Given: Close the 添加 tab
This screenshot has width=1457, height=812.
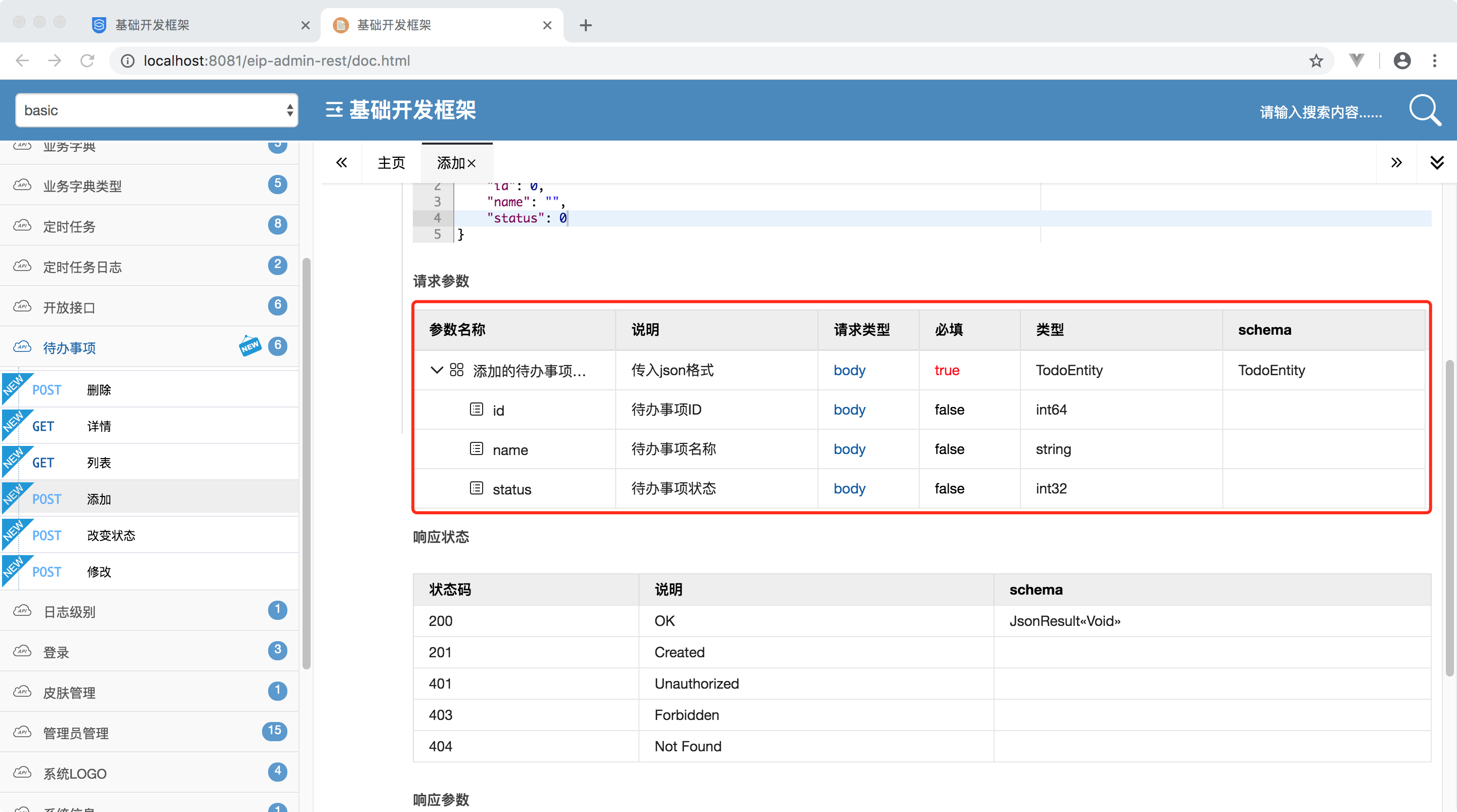Looking at the screenshot, I should point(472,164).
